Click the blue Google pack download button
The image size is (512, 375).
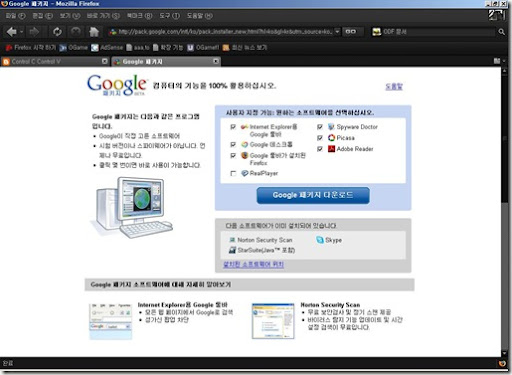pyautogui.click(x=313, y=195)
